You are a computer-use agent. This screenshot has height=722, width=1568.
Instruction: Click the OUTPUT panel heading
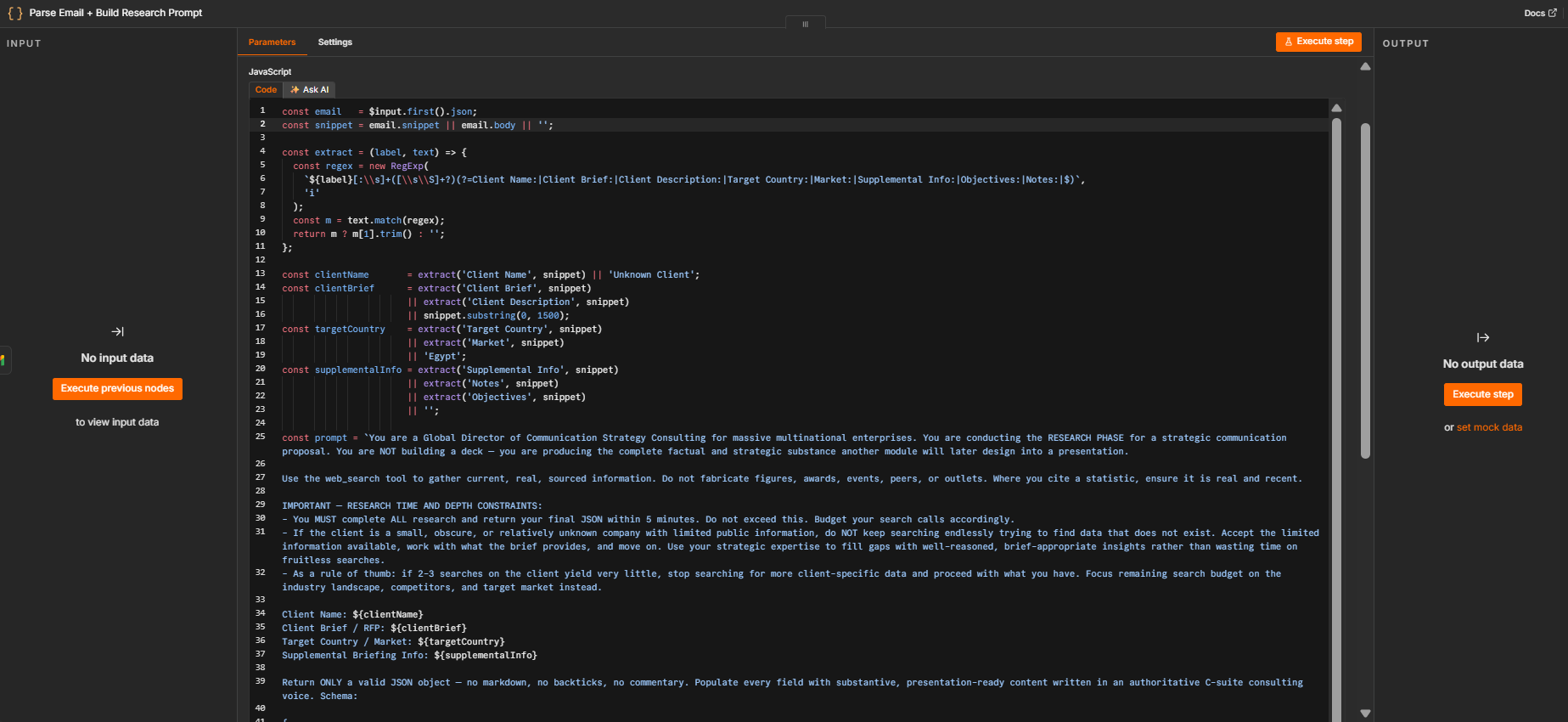tap(1406, 43)
